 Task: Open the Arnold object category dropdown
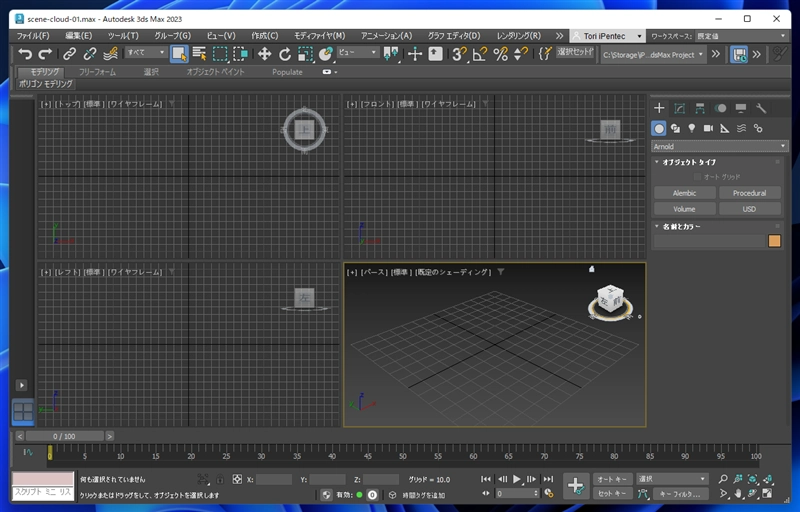[720, 146]
